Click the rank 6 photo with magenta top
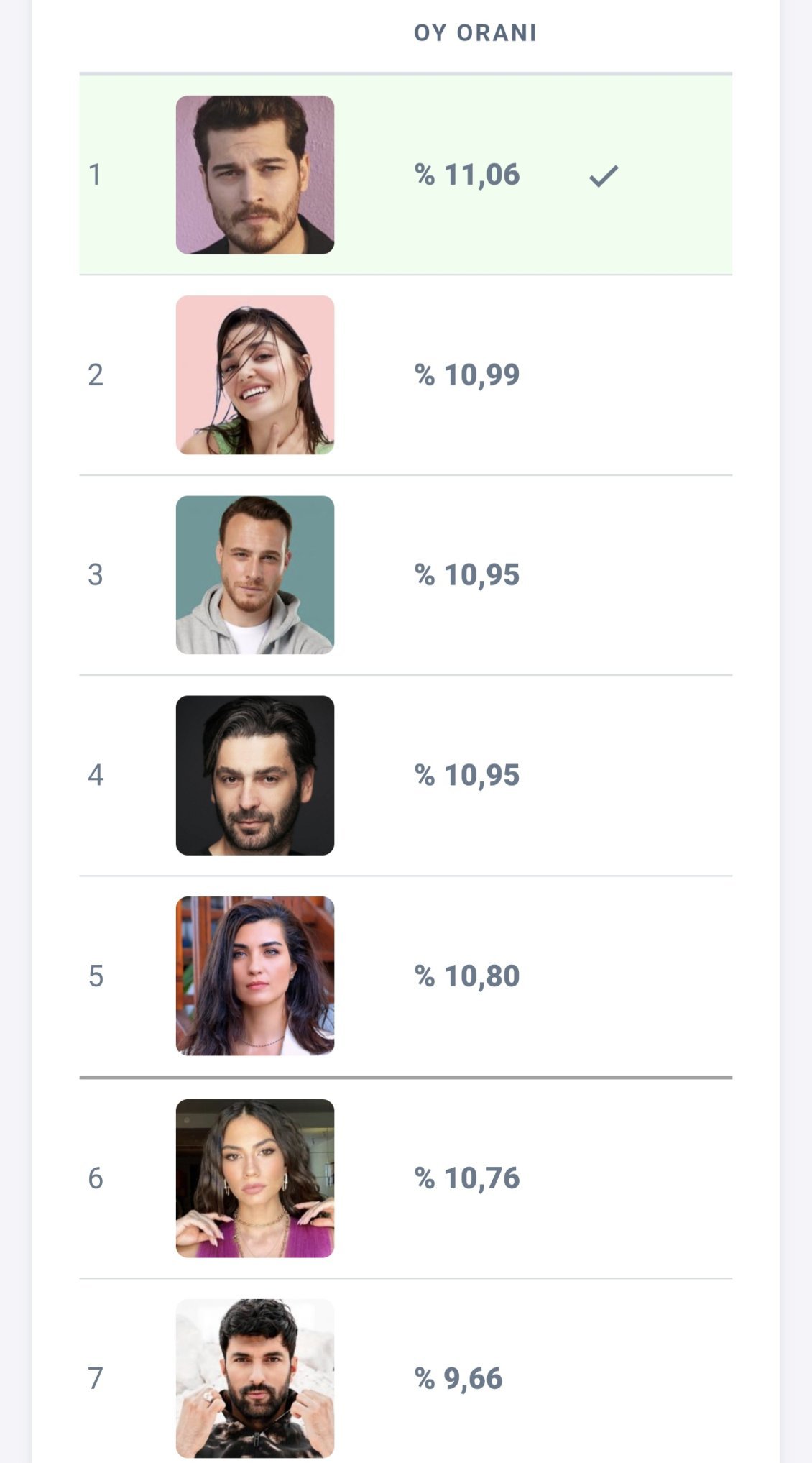Viewport: 812px width, 1463px height. pos(255,1178)
